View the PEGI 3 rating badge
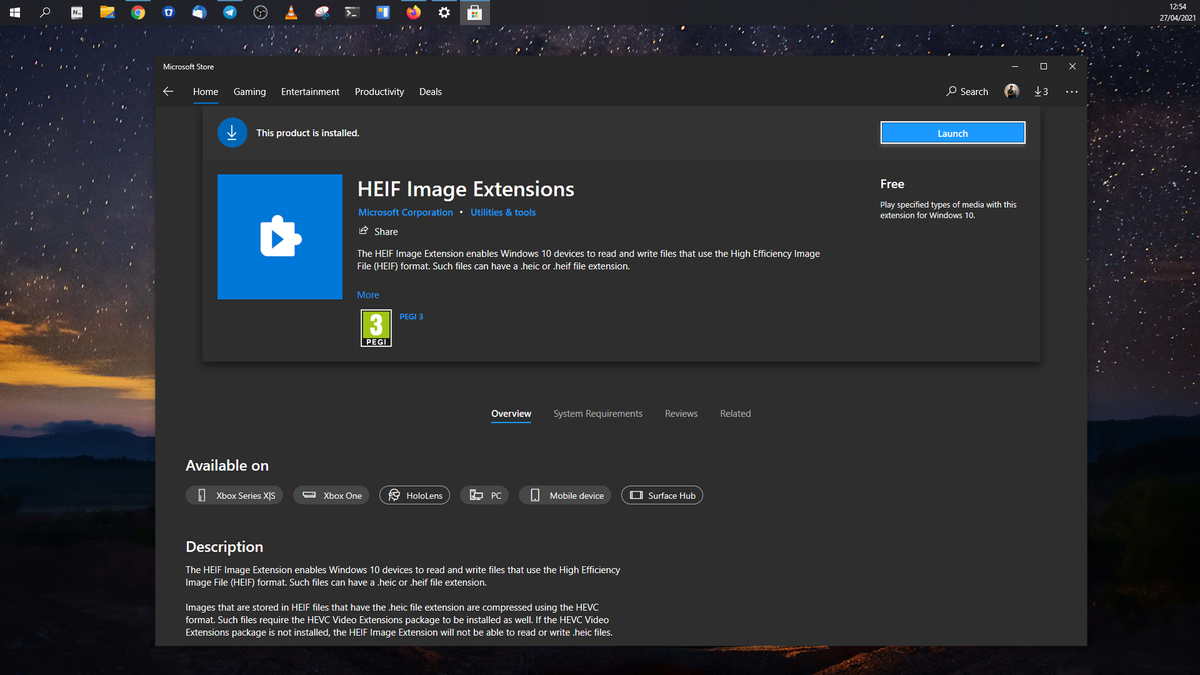The width and height of the screenshot is (1200, 675). 375,328
